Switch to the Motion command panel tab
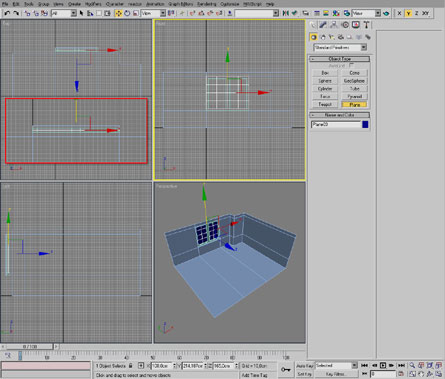Image resolution: width=445 pixels, height=379 pixels. coord(345,25)
